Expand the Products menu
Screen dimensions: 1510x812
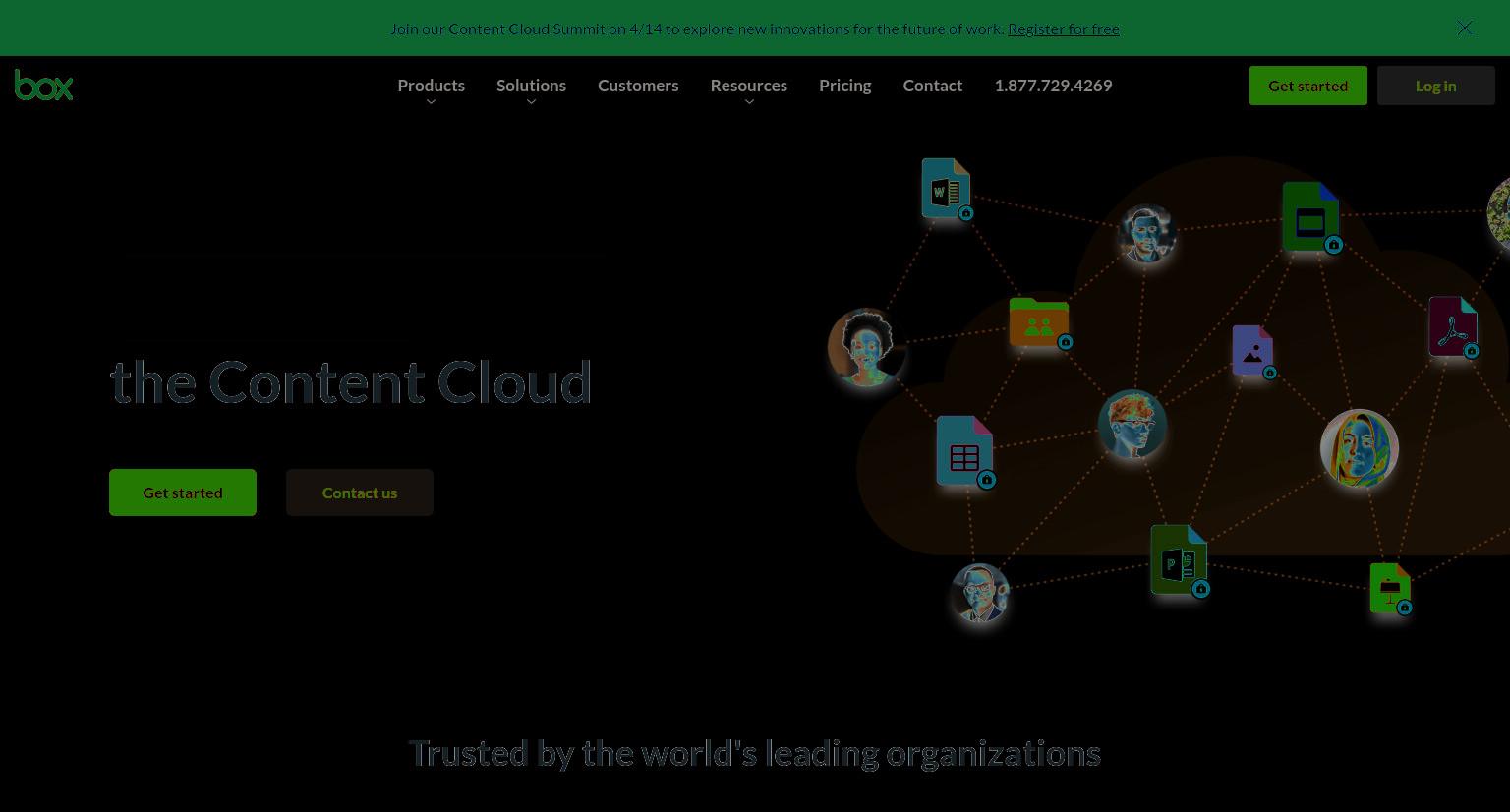(x=432, y=86)
